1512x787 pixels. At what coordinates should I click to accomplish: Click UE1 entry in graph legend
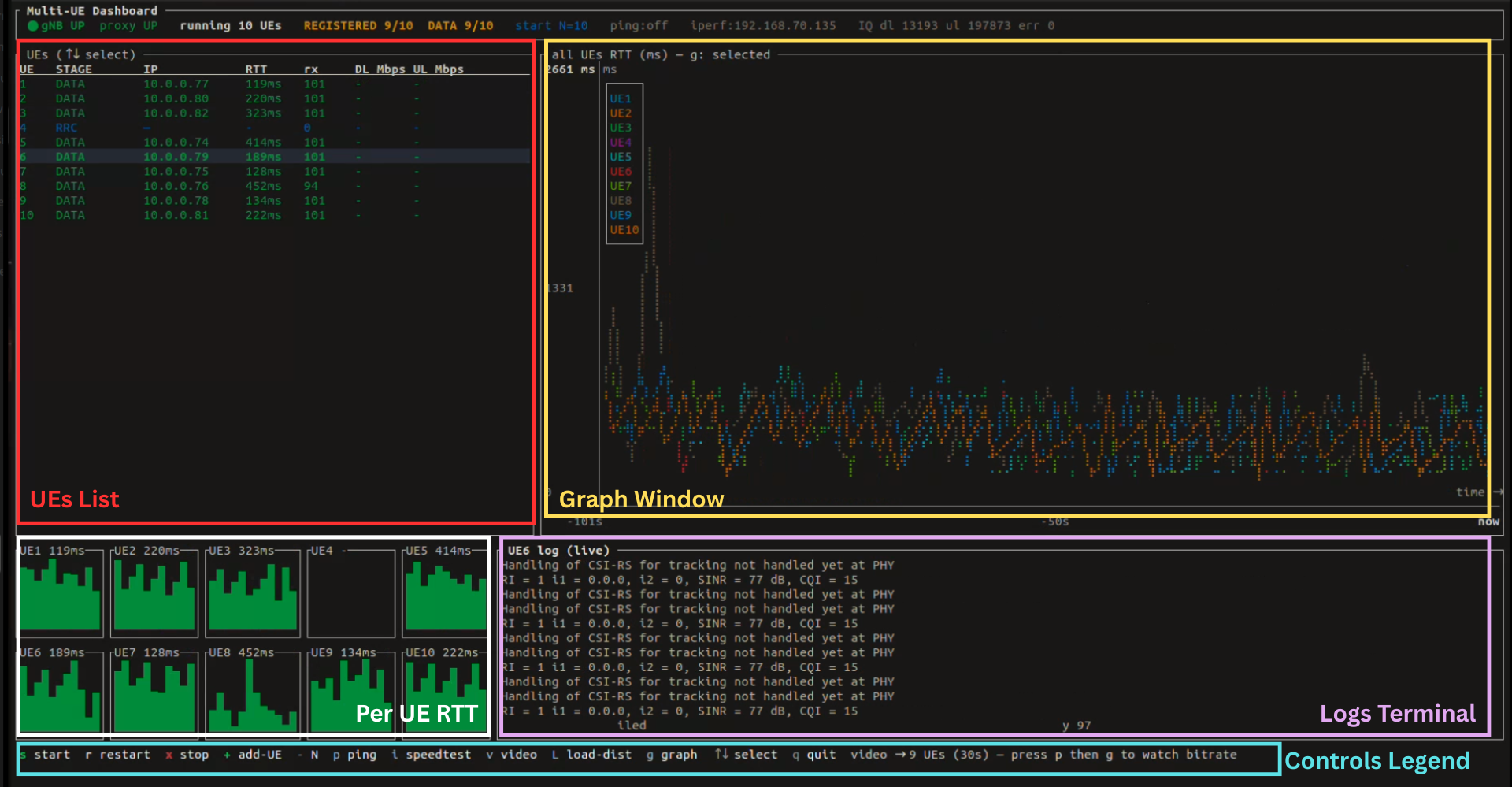click(621, 99)
